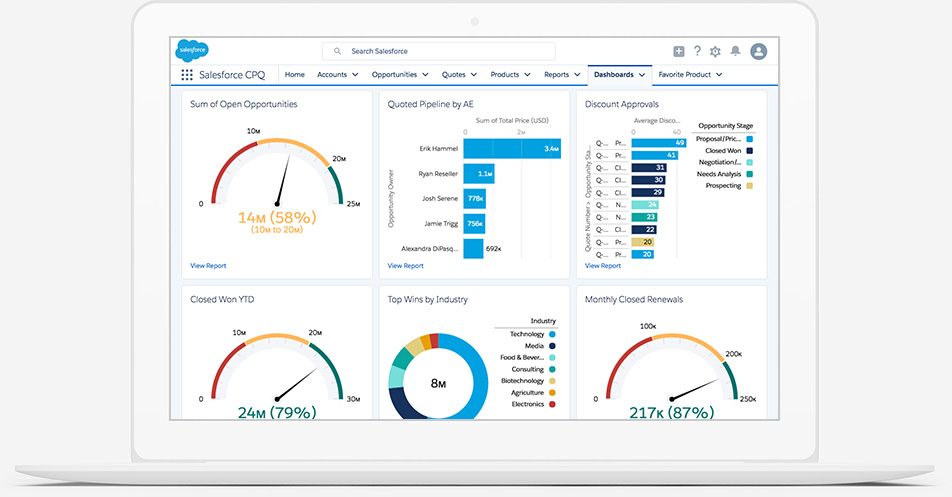Open View Report under Discount Approvals

(603, 266)
